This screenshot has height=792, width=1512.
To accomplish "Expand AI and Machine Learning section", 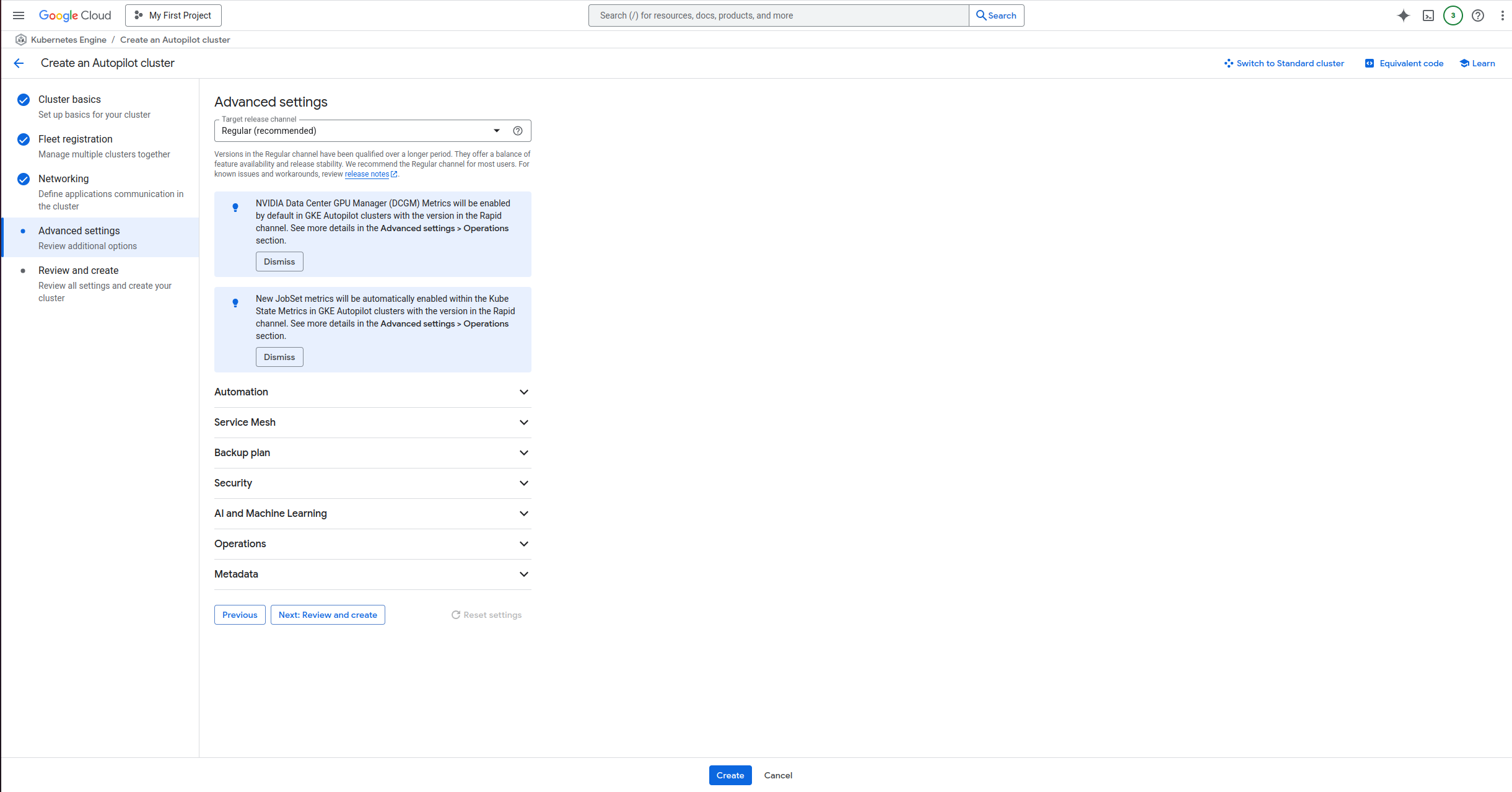I will point(372,514).
